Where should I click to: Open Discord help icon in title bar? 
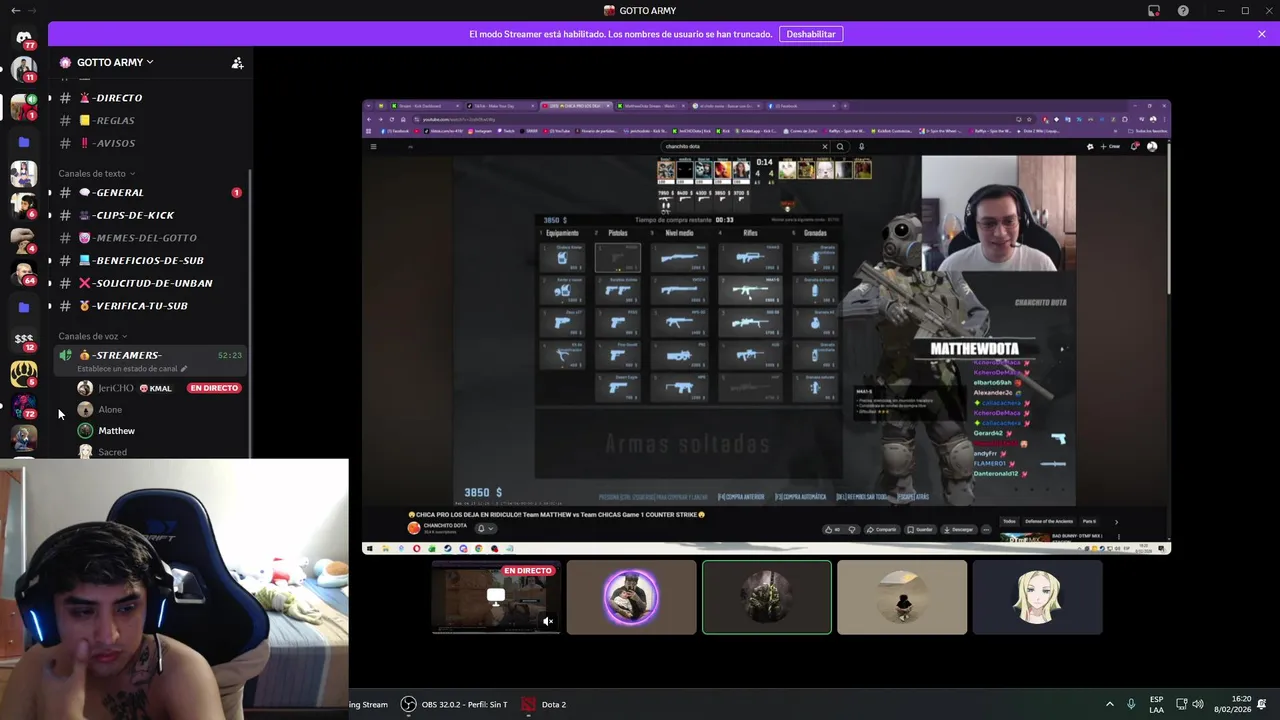click(1183, 11)
